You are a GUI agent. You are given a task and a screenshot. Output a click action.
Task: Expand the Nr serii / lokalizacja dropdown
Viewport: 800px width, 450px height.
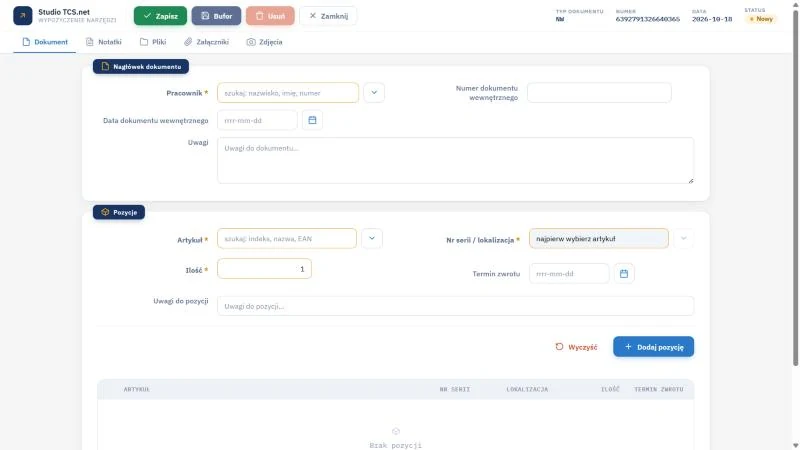tap(683, 238)
